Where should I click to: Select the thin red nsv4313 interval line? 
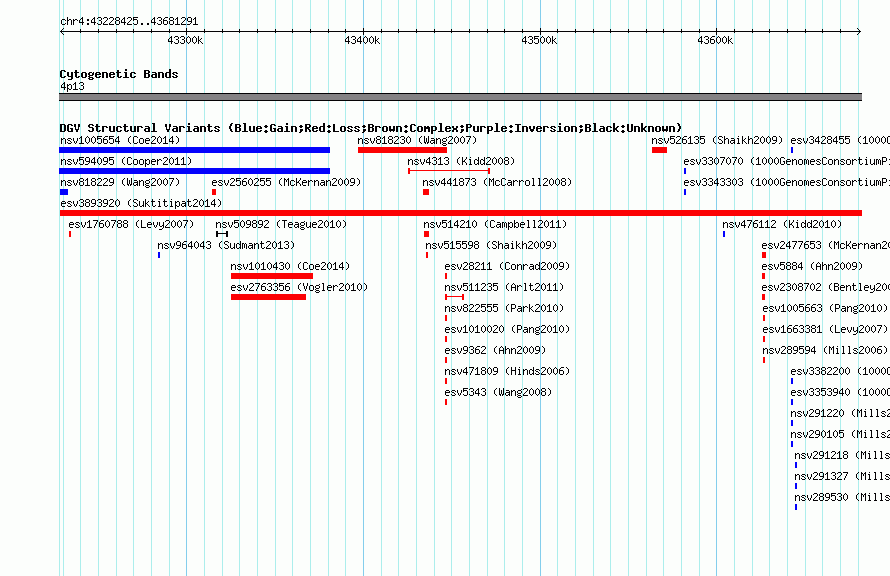point(449,171)
